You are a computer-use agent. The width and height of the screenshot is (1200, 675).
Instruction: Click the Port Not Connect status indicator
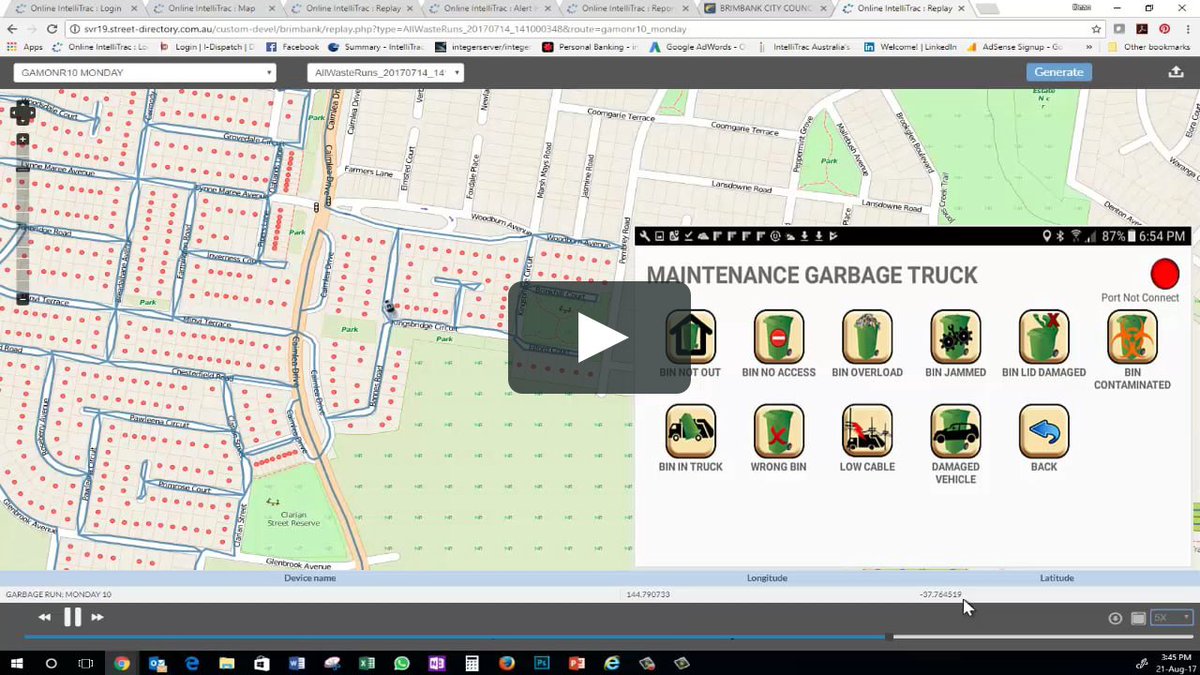(x=1163, y=271)
